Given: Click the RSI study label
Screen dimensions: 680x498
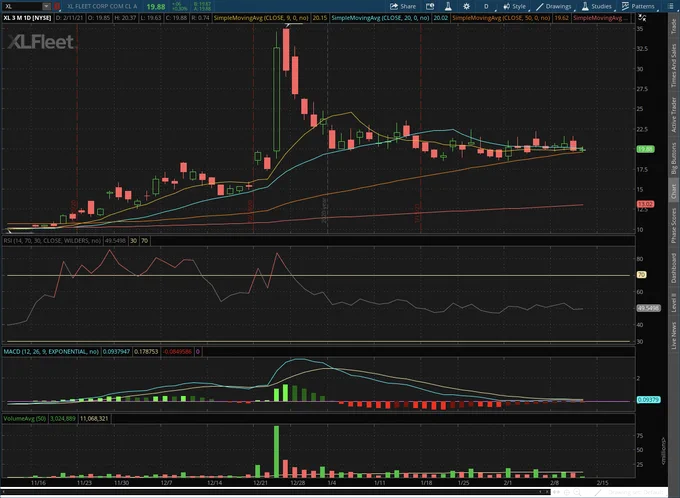Looking at the screenshot, I should coord(52,240).
